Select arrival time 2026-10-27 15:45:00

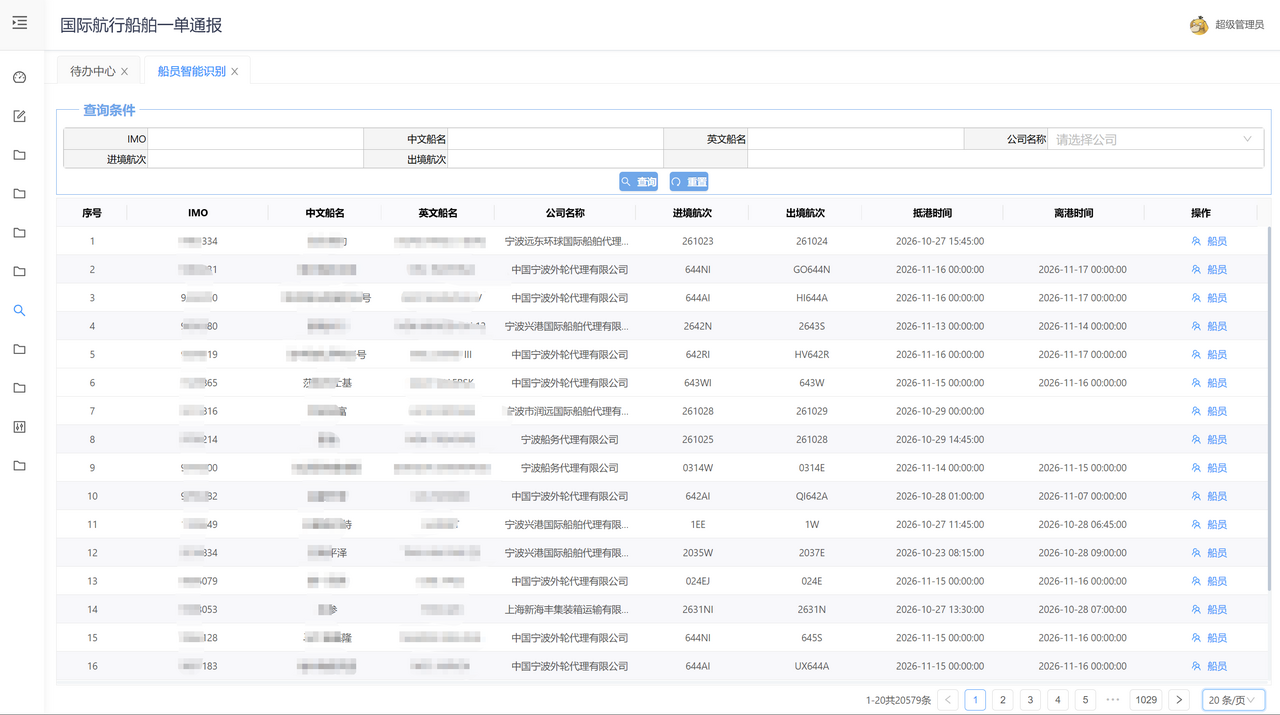pyautogui.click(x=940, y=241)
